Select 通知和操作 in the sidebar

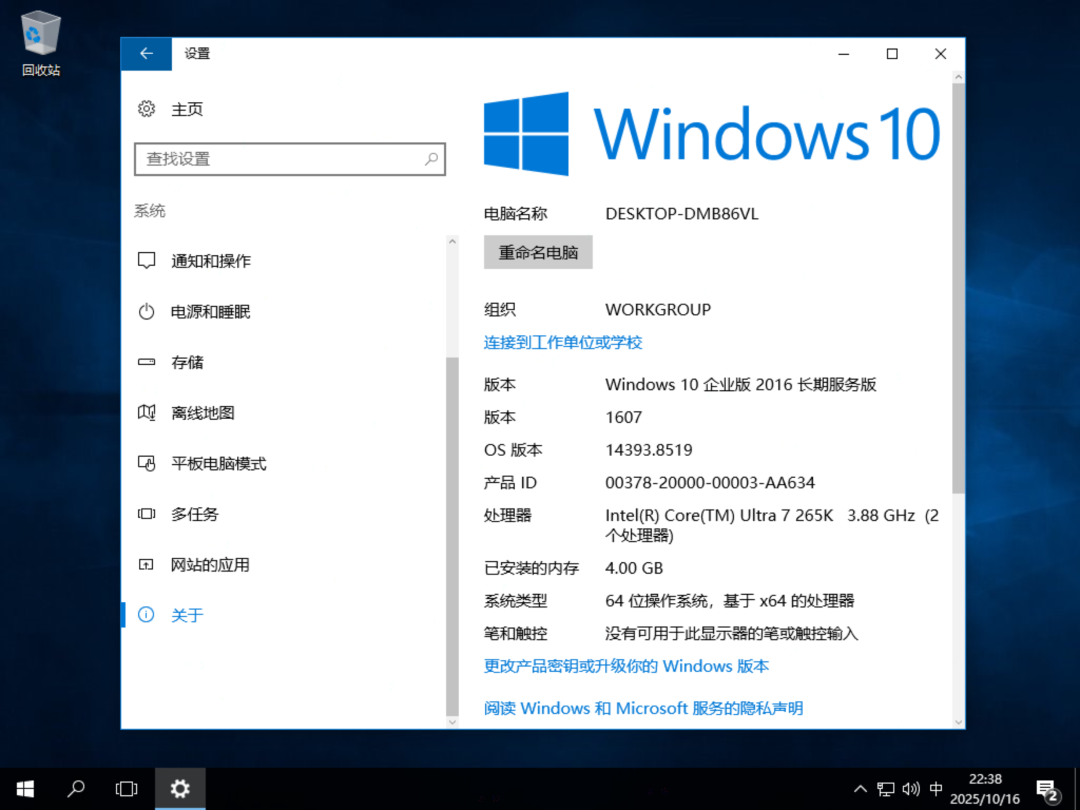click(x=284, y=260)
